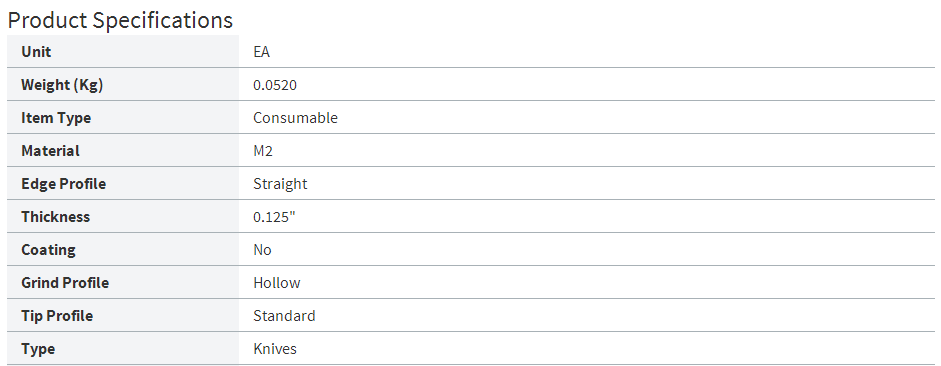Screen dimensions: 941x366
Task: Click the Hollow grind value
Action: pyautogui.click(x=277, y=283)
